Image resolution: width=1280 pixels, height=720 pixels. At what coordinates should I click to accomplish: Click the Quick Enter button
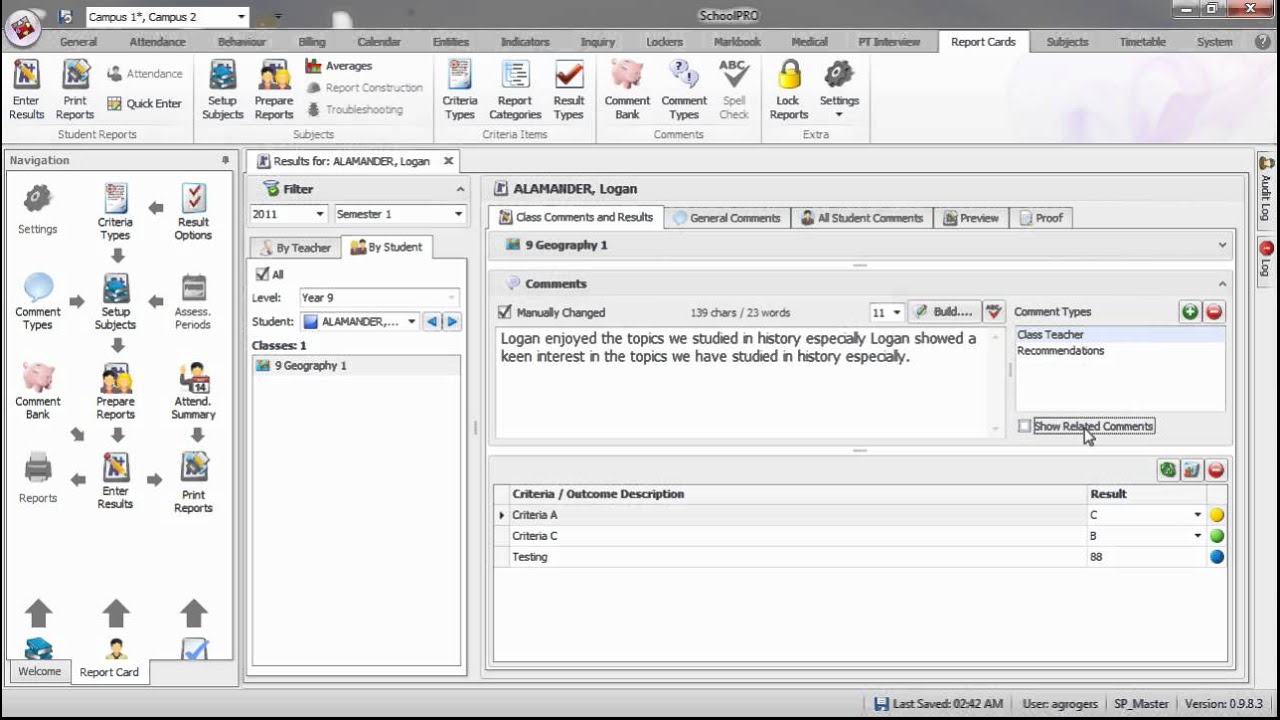(x=144, y=103)
